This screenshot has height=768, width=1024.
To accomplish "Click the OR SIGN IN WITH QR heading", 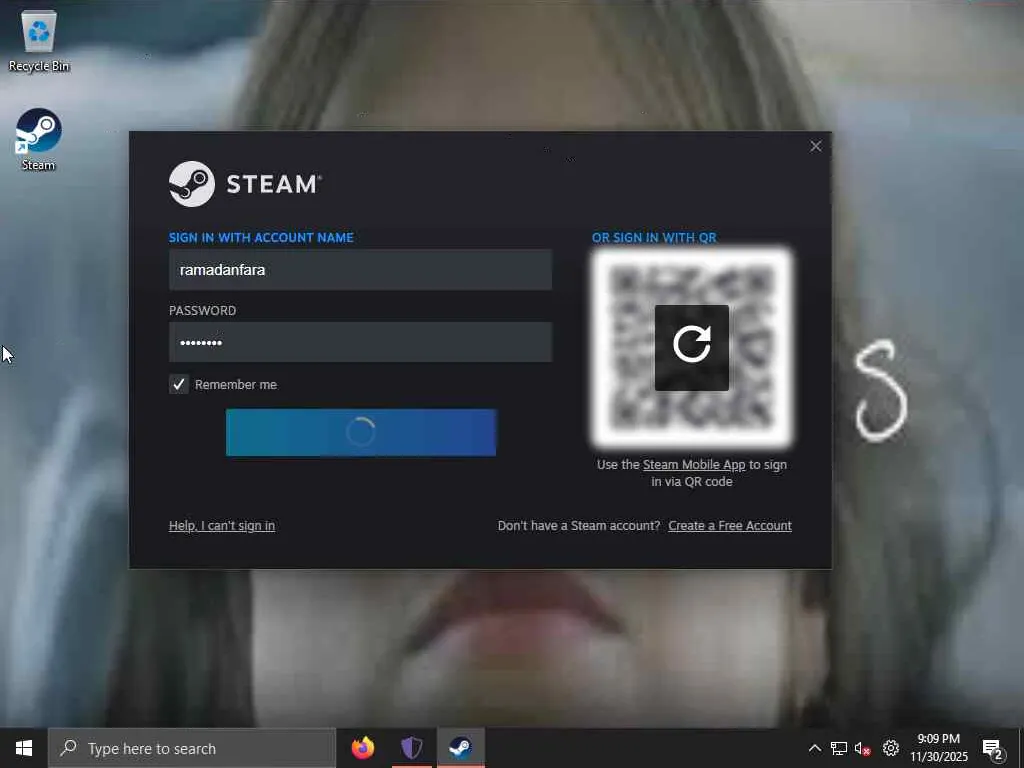I will coord(654,238).
